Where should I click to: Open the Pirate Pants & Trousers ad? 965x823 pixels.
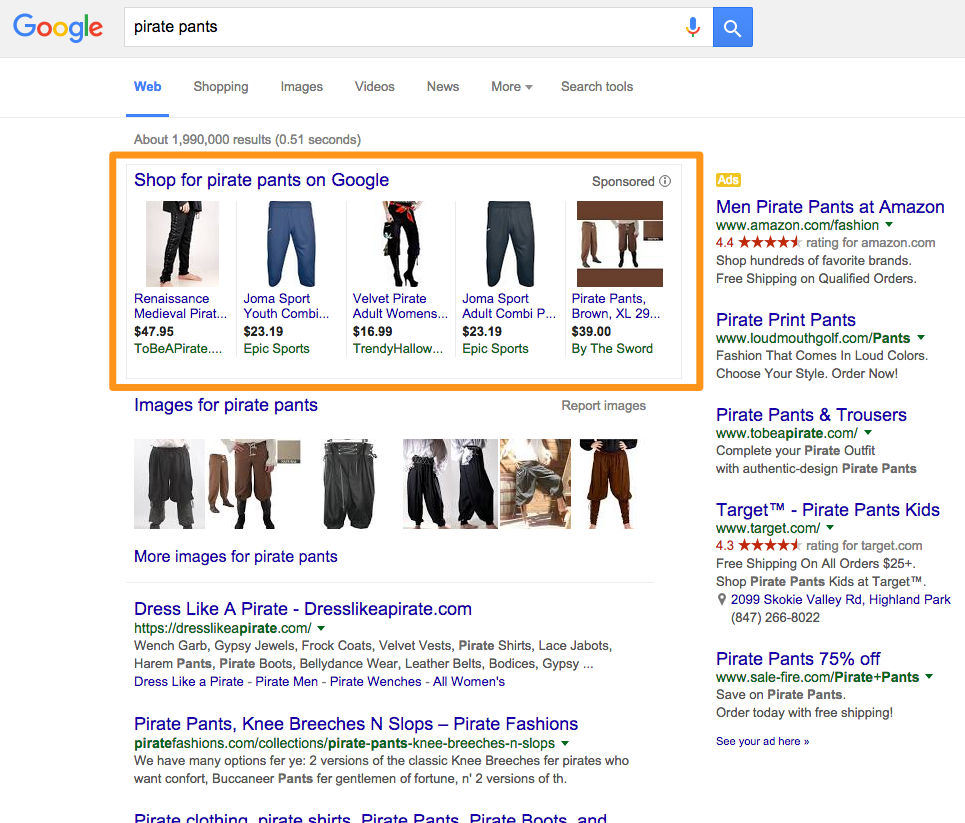pyautogui.click(x=811, y=415)
